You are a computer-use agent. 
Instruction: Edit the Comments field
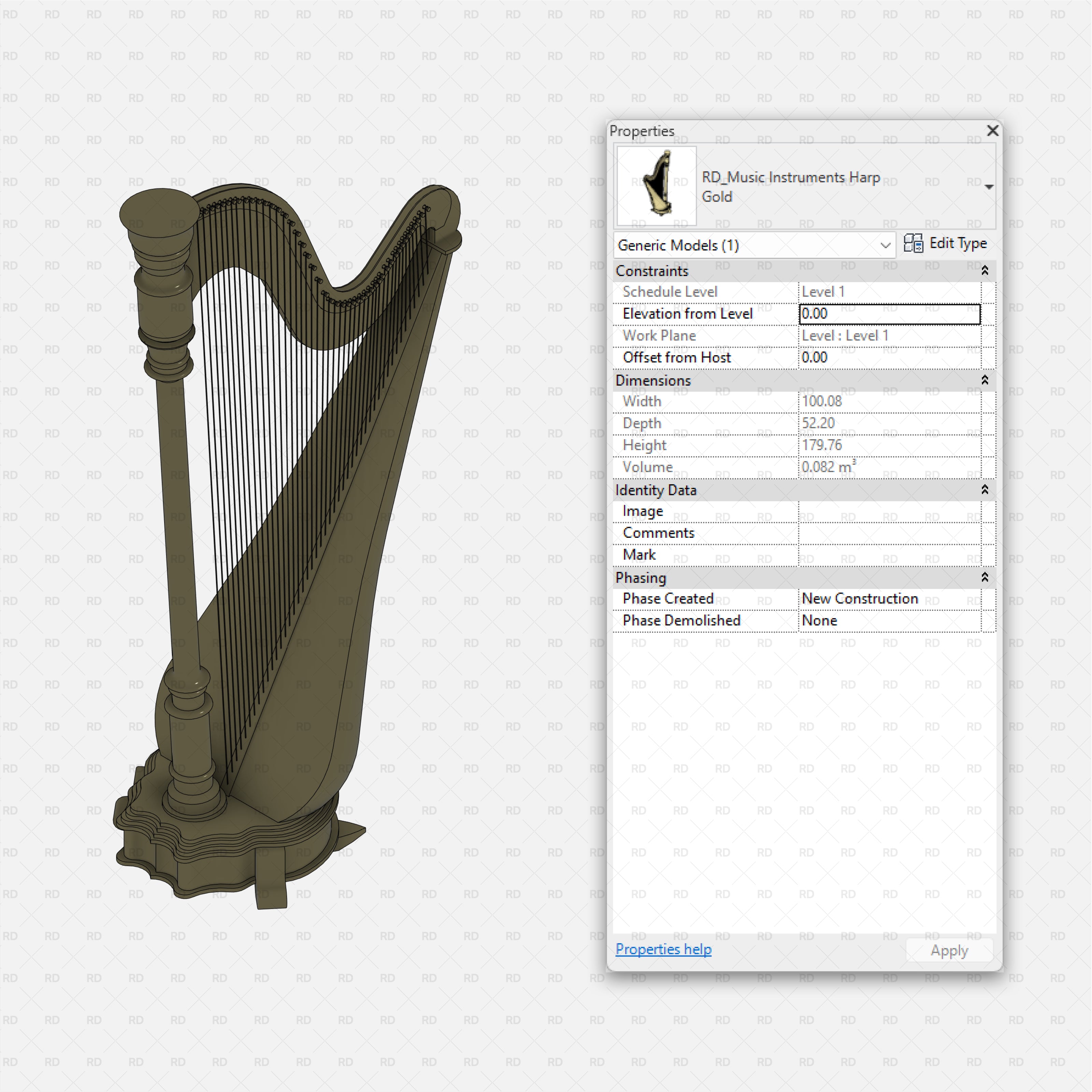pos(890,532)
